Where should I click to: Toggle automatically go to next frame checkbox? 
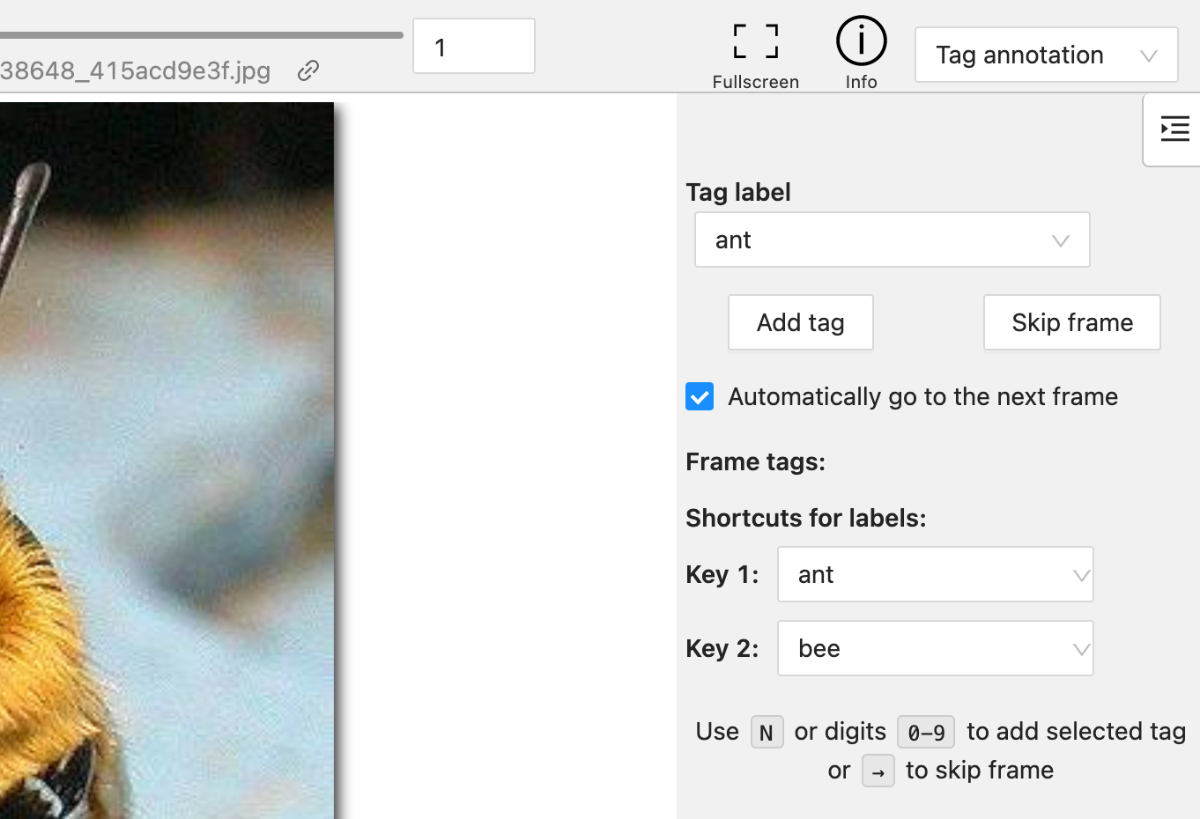(x=700, y=396)
